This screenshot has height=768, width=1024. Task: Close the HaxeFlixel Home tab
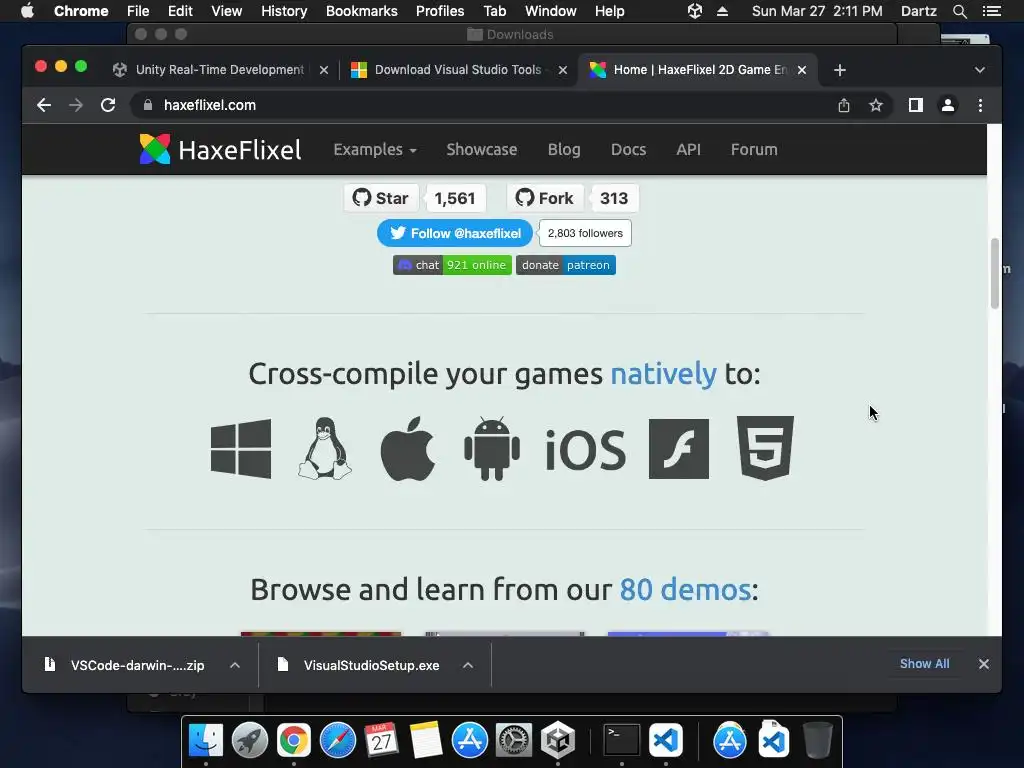click(x=802, y=70)
